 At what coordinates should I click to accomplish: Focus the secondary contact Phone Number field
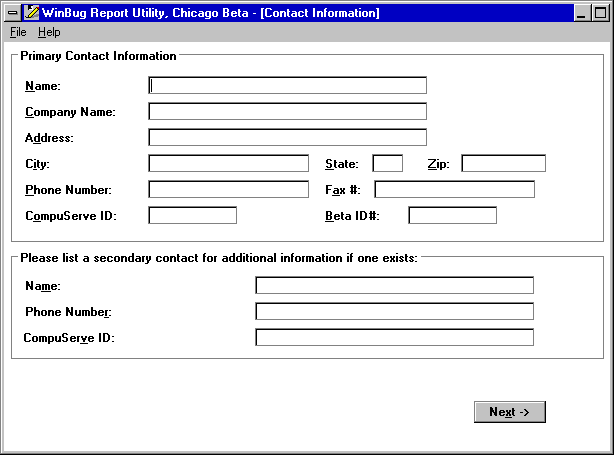[x=394, y=311]
